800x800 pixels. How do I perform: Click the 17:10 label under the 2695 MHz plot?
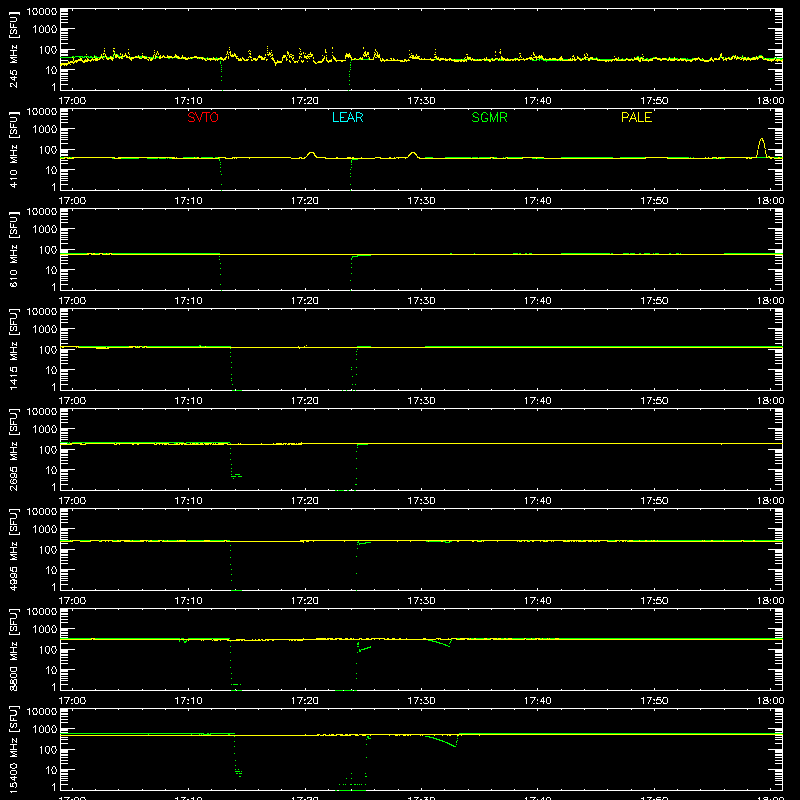tap(188, 501)
